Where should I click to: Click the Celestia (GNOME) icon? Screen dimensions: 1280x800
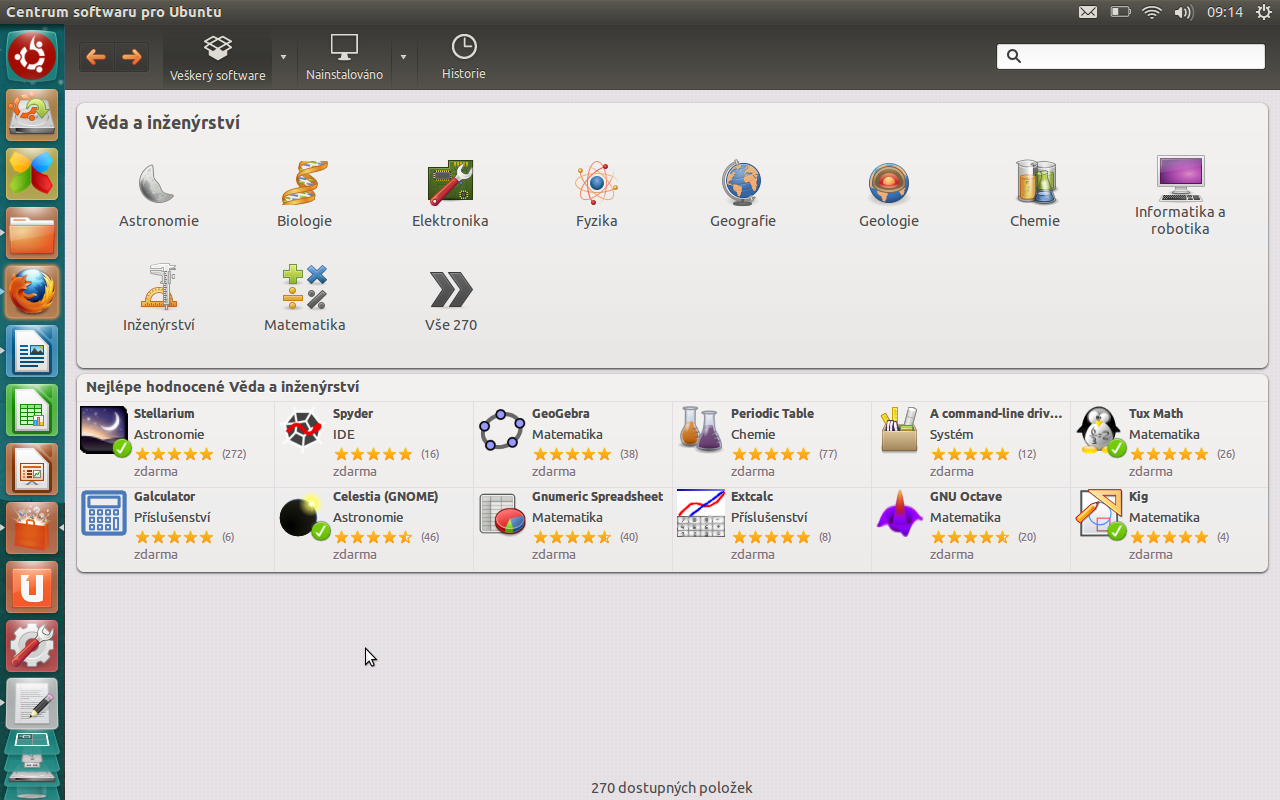coord(302,514)
